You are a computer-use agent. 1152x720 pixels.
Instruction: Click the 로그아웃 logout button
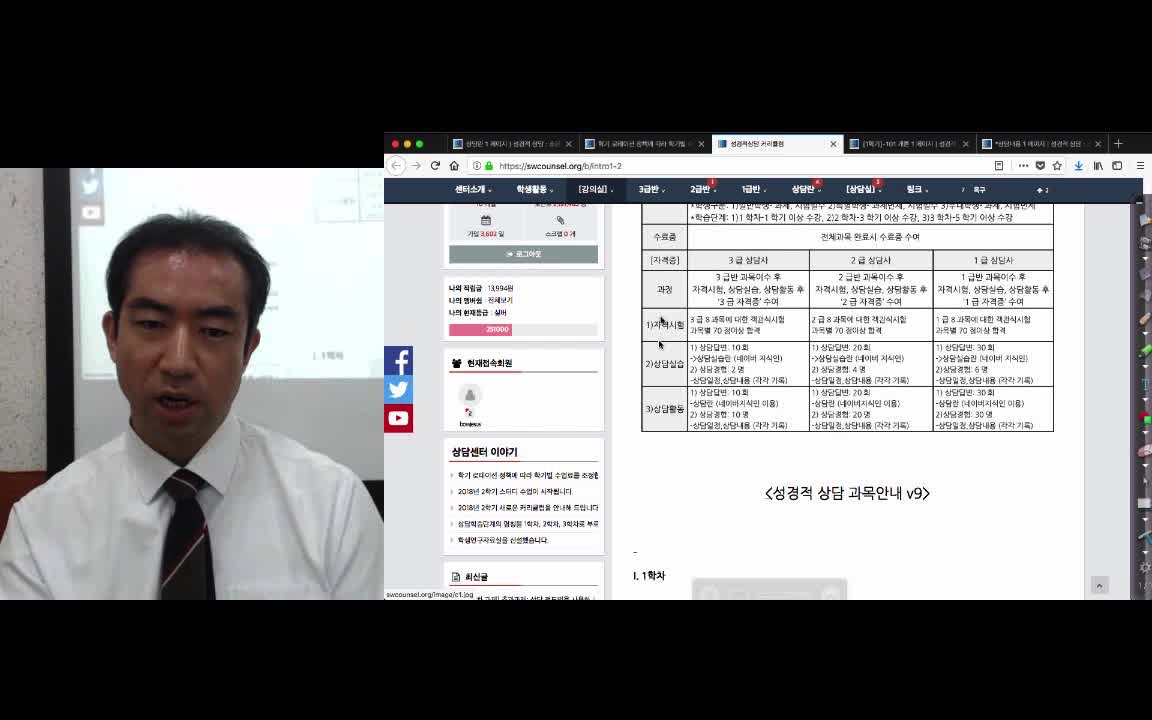pyautogui.click(x=523, y=254)
